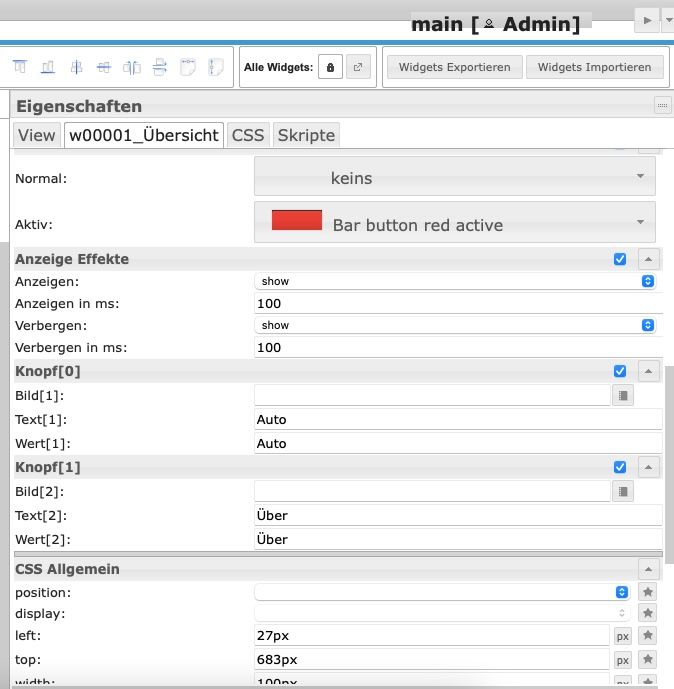Align selected widgets to top
Viewport: 674px width, 689px height.
(x=20, y=67)
